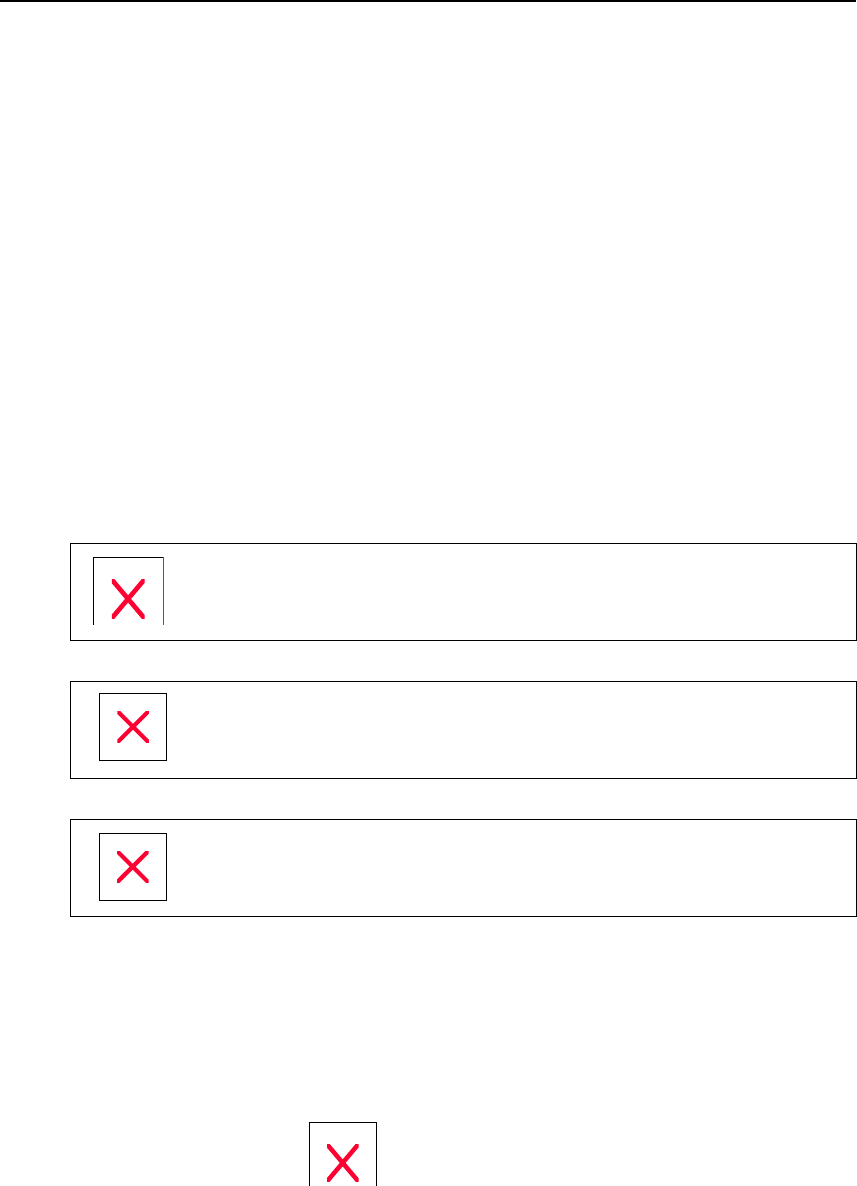The height and width of the screenshot is (1186, 857).
Task: Select the red X in the topmost bordered box
Action: [x=129, y=600]
